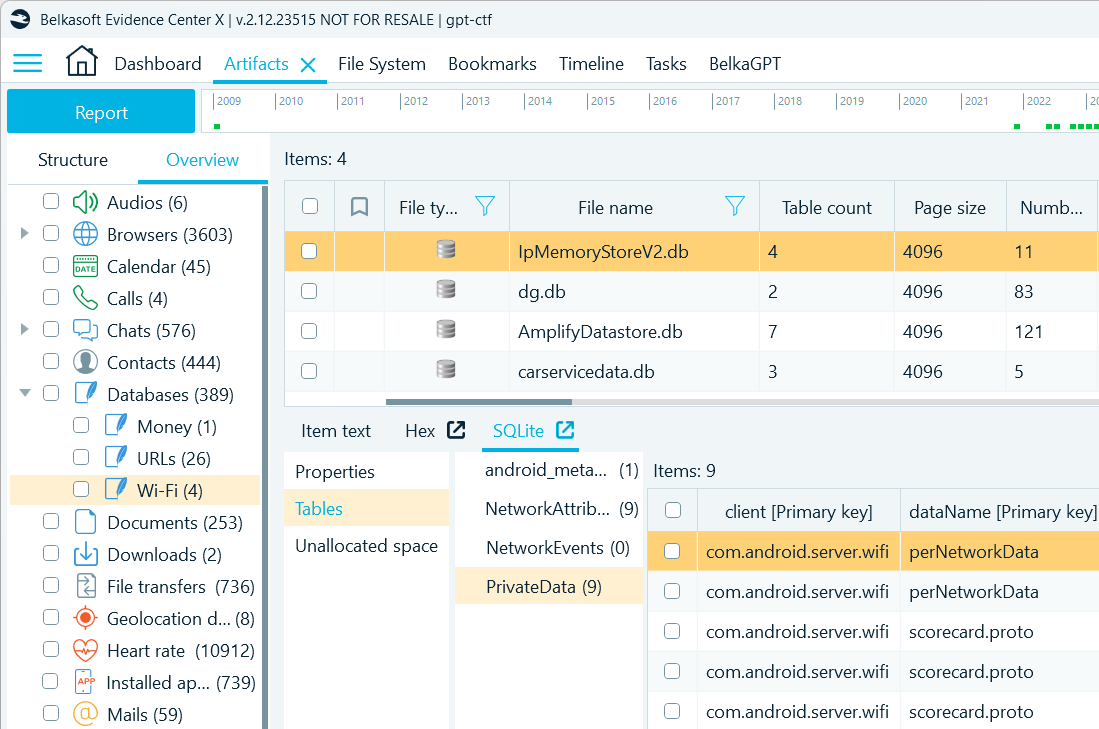
Task: Tick the Contacts checkbox
Action: (x=50, y=361)
